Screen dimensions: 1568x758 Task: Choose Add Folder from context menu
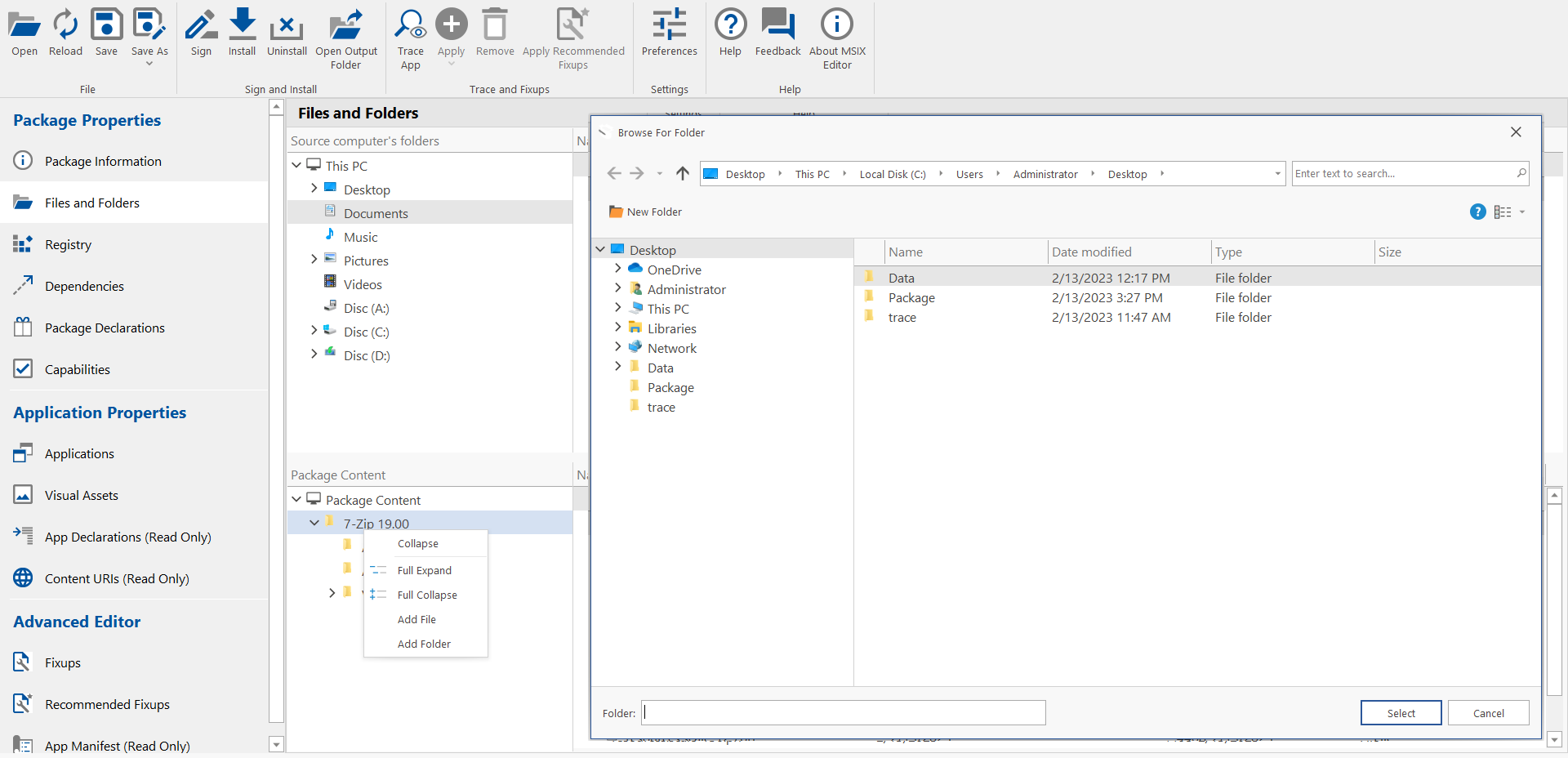[x=424, y=644]
